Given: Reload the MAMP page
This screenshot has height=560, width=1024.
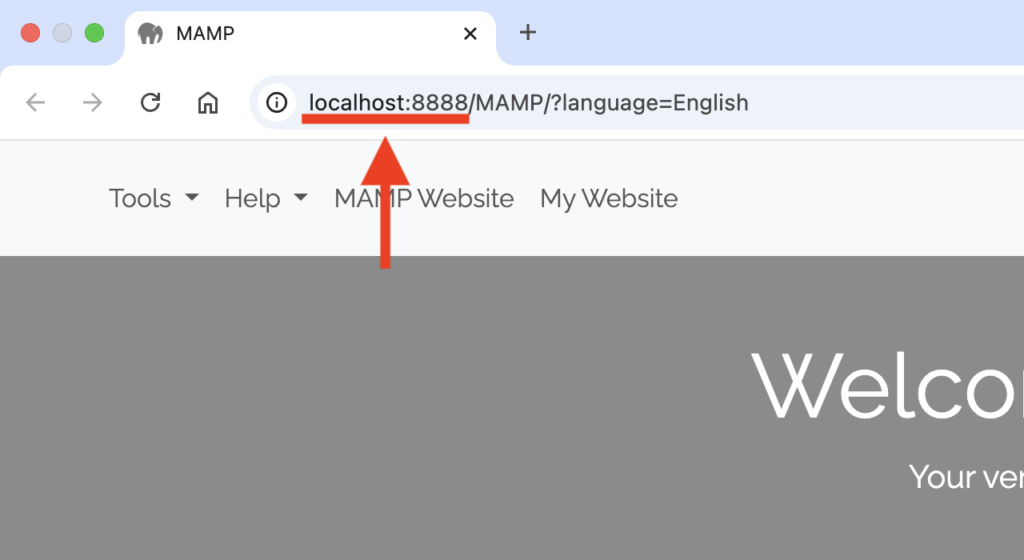Looking at the screenshot, I should (x=150, y=102).
